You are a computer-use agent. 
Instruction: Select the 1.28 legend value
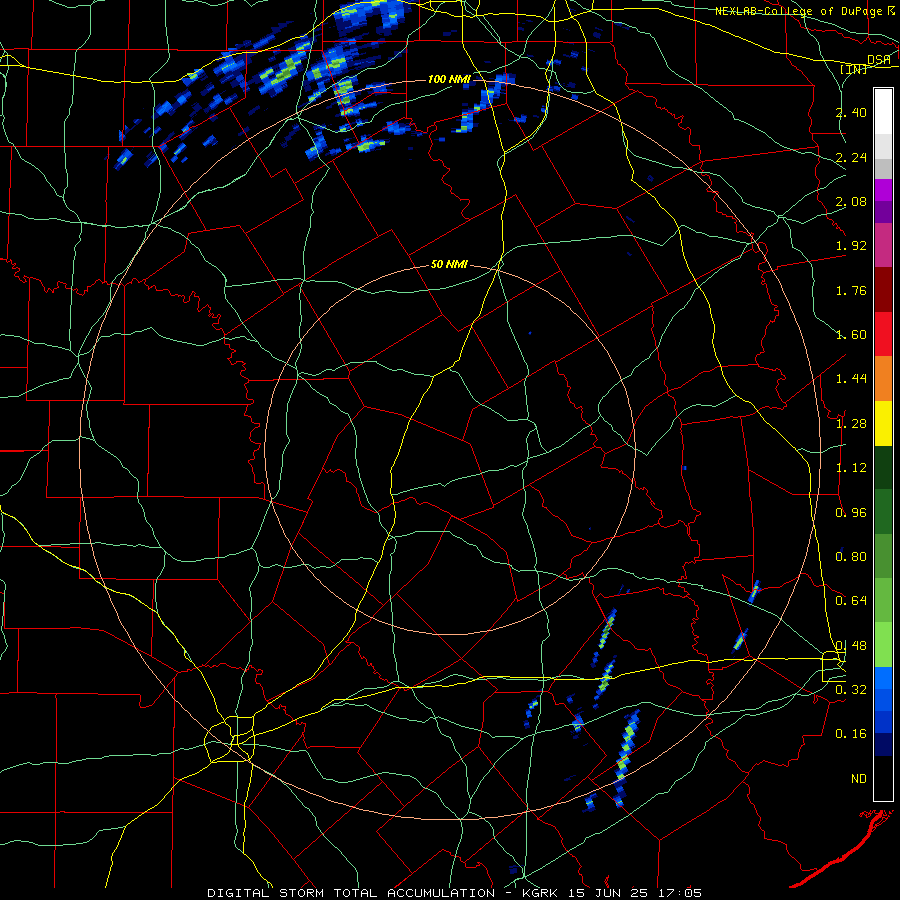click(851, 424)
